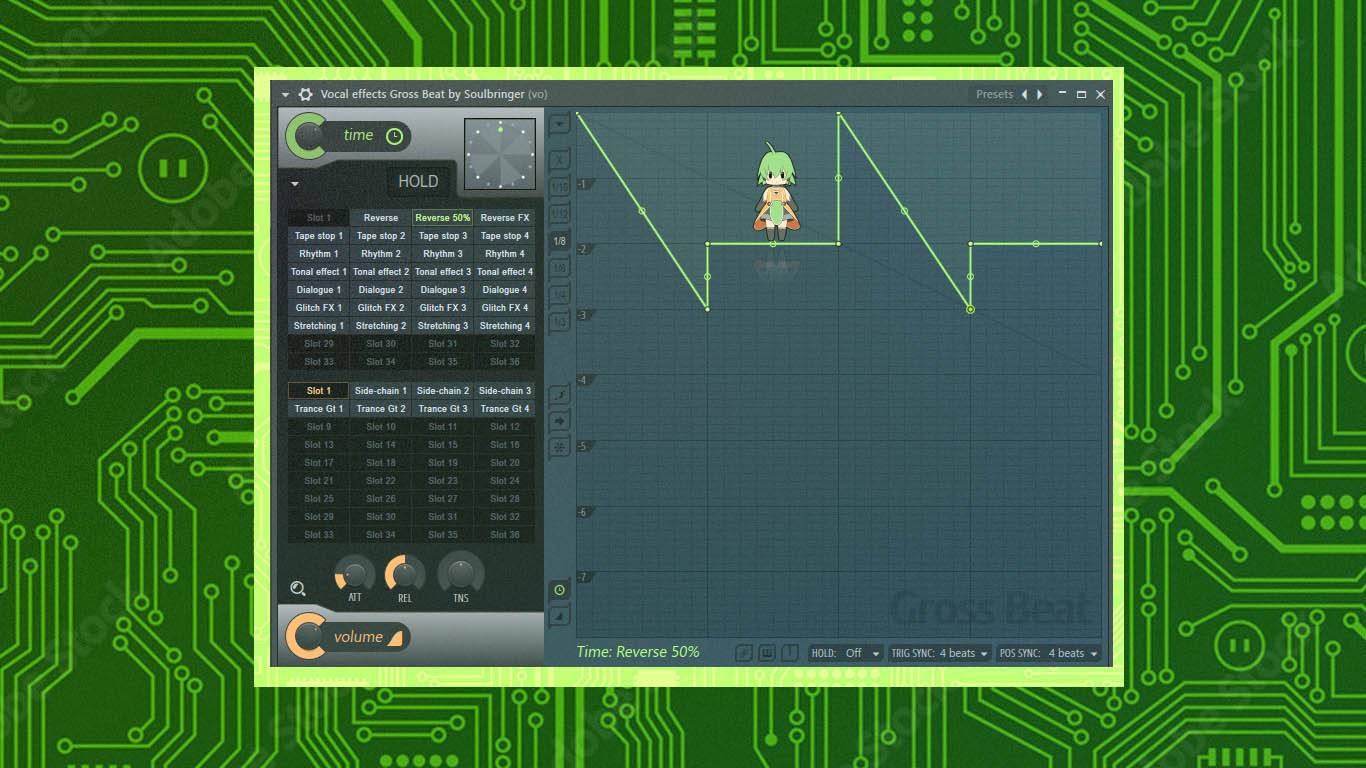Click the snowflake freeze icon in the side strip
Image resolution: width=1366 pixels, height=768 pixels.
point(559,446)
